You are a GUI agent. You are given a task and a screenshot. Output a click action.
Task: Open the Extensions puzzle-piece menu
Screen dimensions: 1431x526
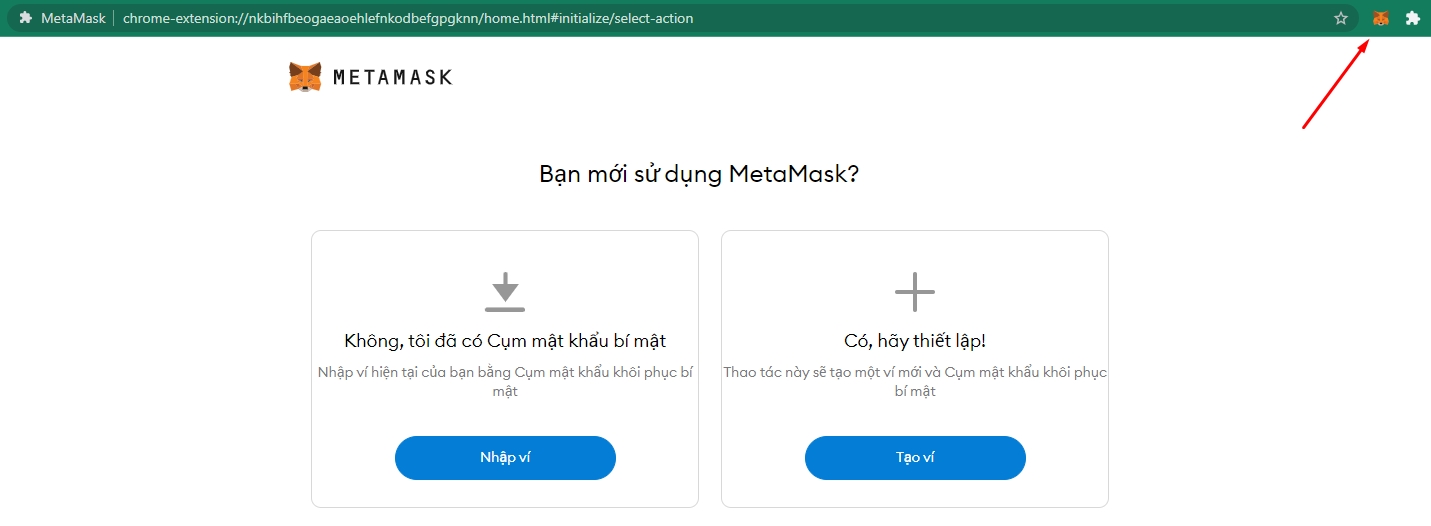1413,18
